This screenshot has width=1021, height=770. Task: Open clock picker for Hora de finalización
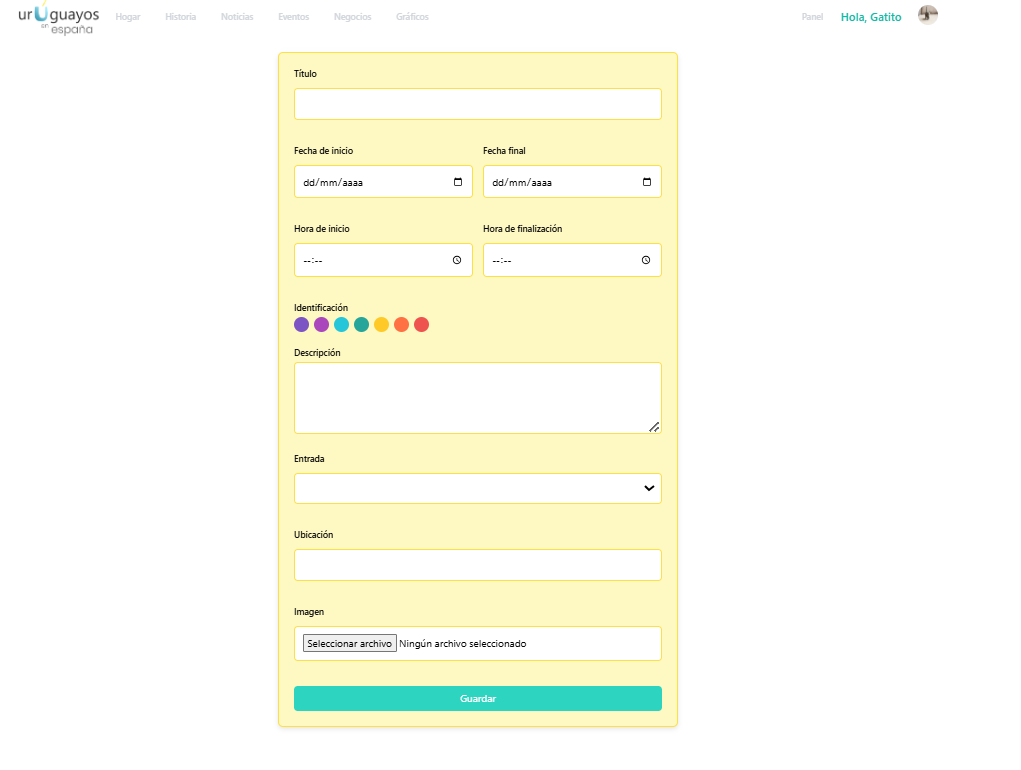[x=646, y=260]
